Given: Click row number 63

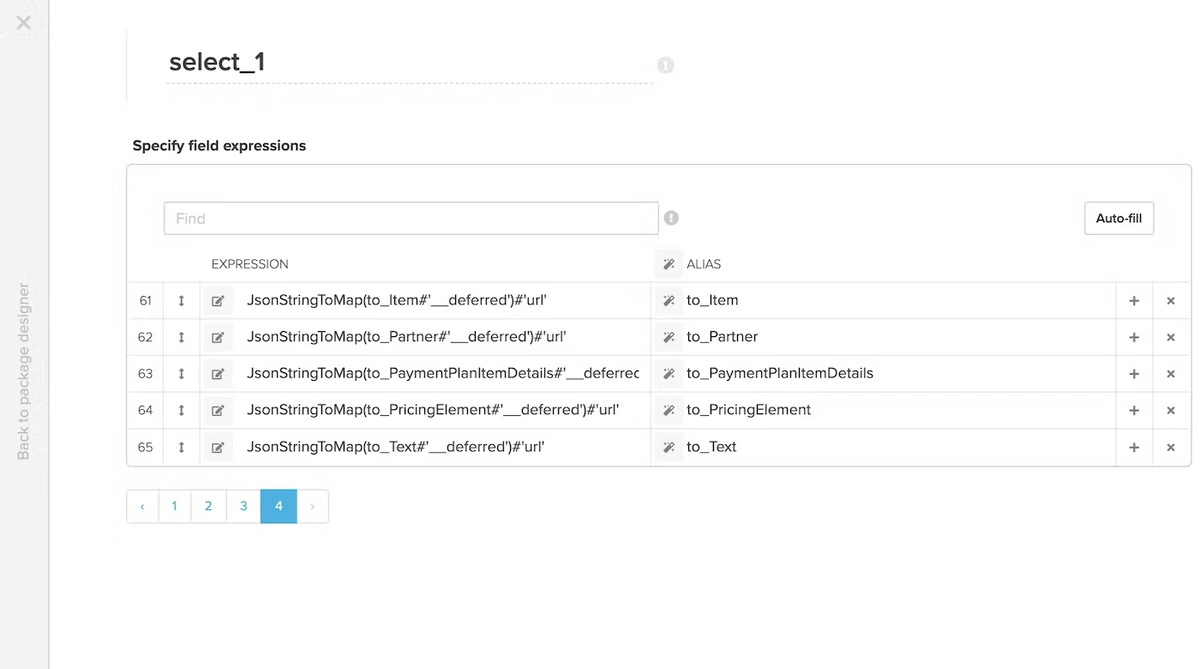Looking at the screenshot, I should coord(145,374).
